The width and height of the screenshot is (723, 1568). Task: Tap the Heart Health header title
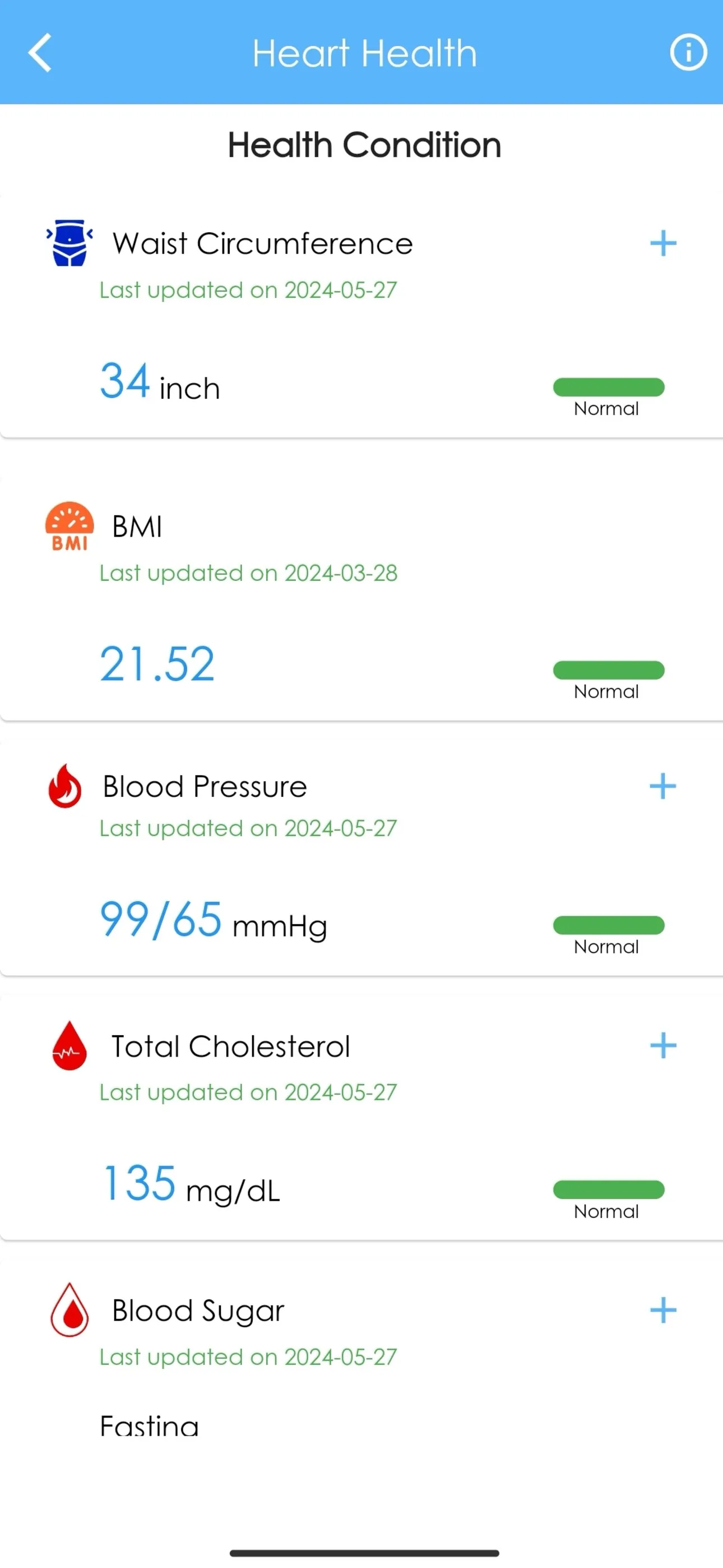pos(364,53)
